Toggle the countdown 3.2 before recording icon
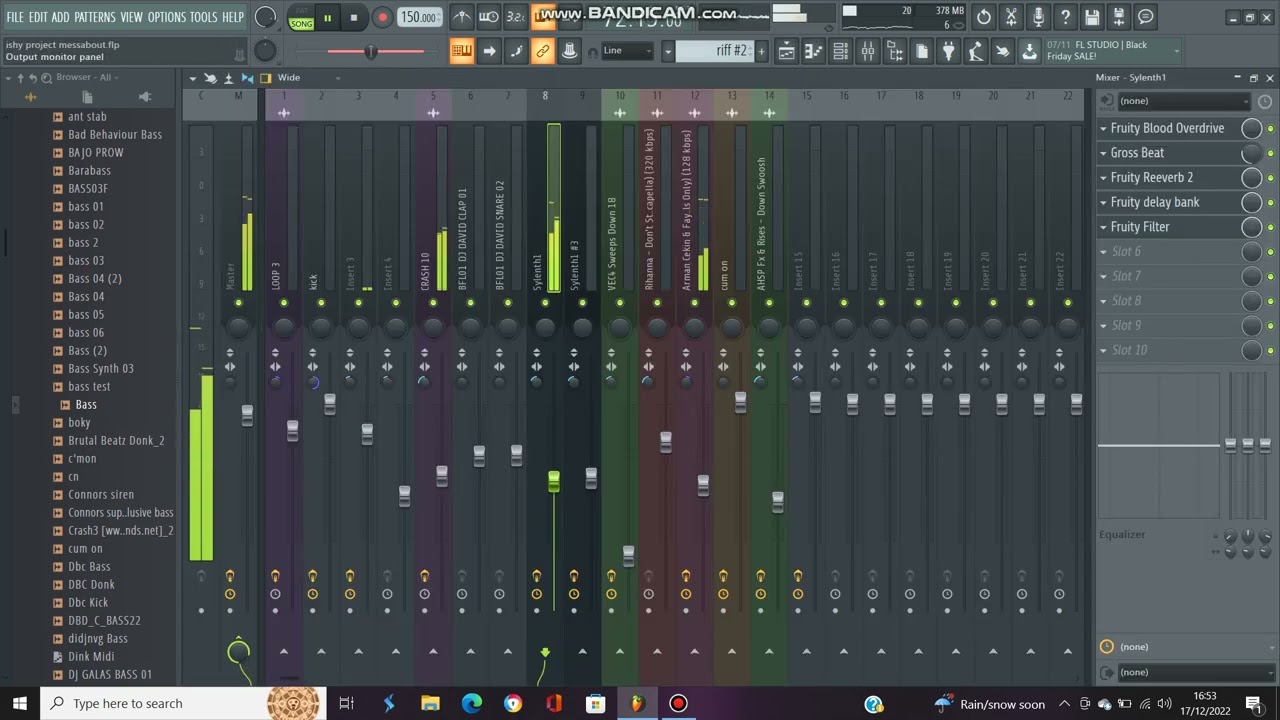Viewport: 1280px width, 720px height. (x=516, y=17)
